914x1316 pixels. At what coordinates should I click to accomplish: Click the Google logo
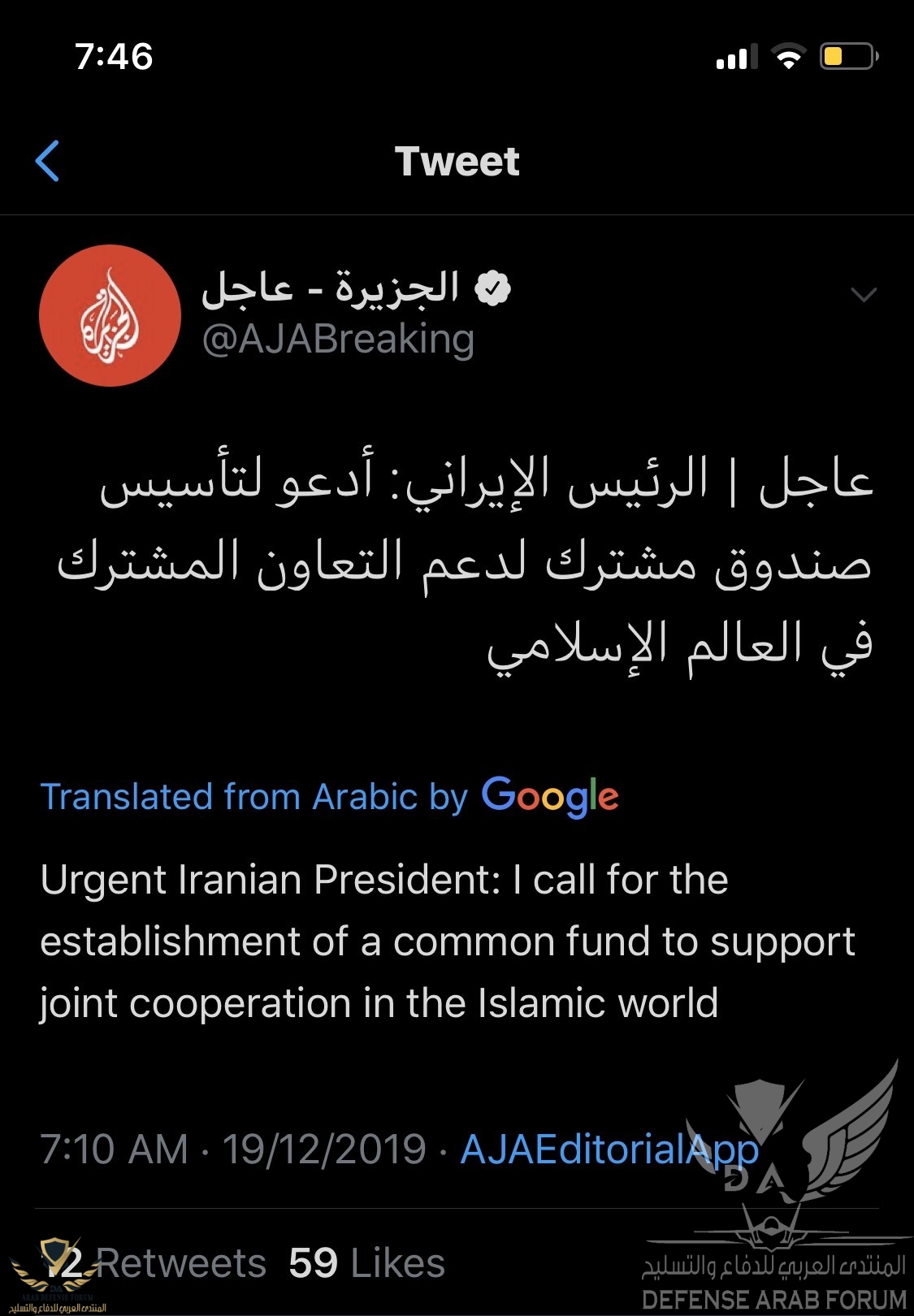[x=550, y=796]
